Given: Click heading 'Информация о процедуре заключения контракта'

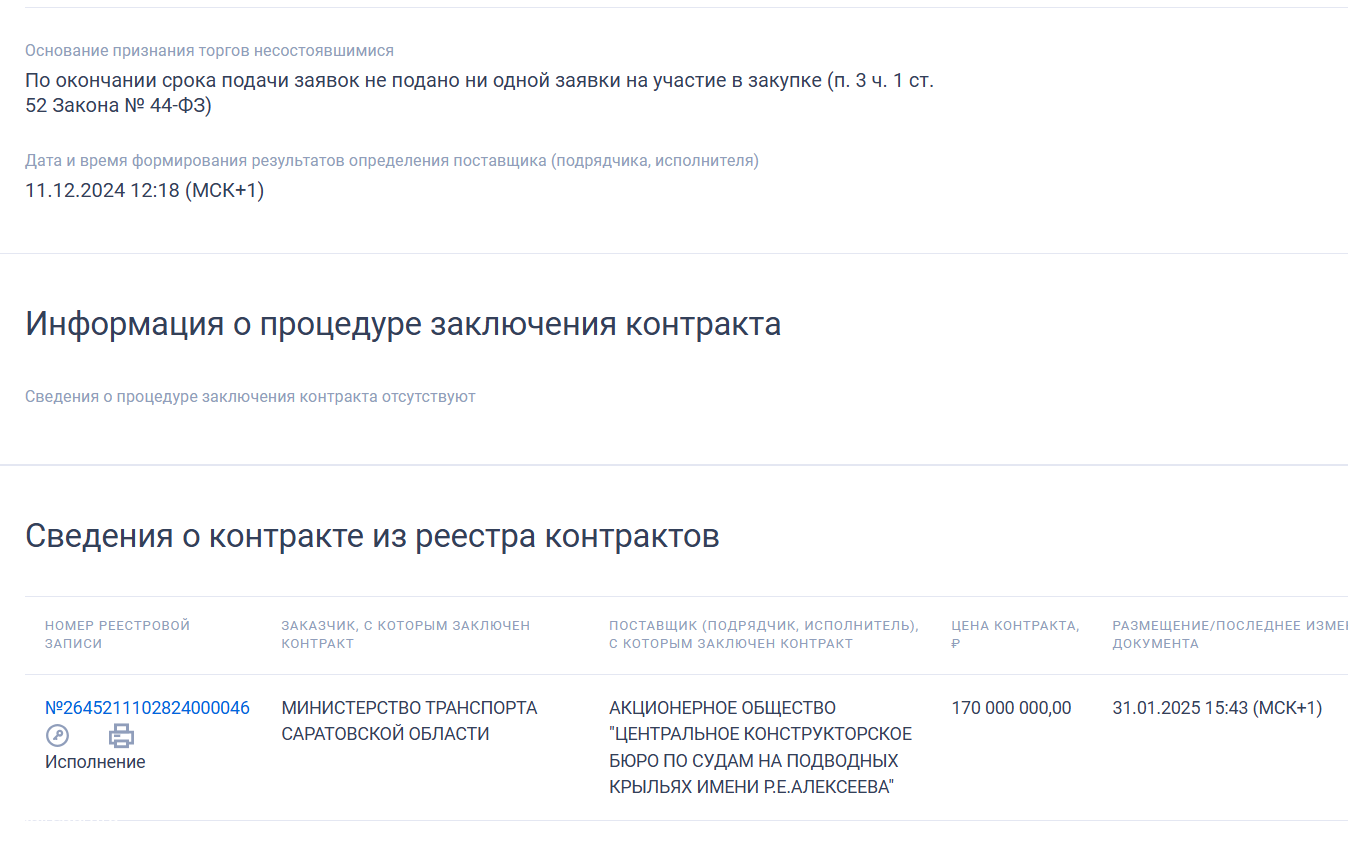Looking at the screenshot, I should point(403,324).
